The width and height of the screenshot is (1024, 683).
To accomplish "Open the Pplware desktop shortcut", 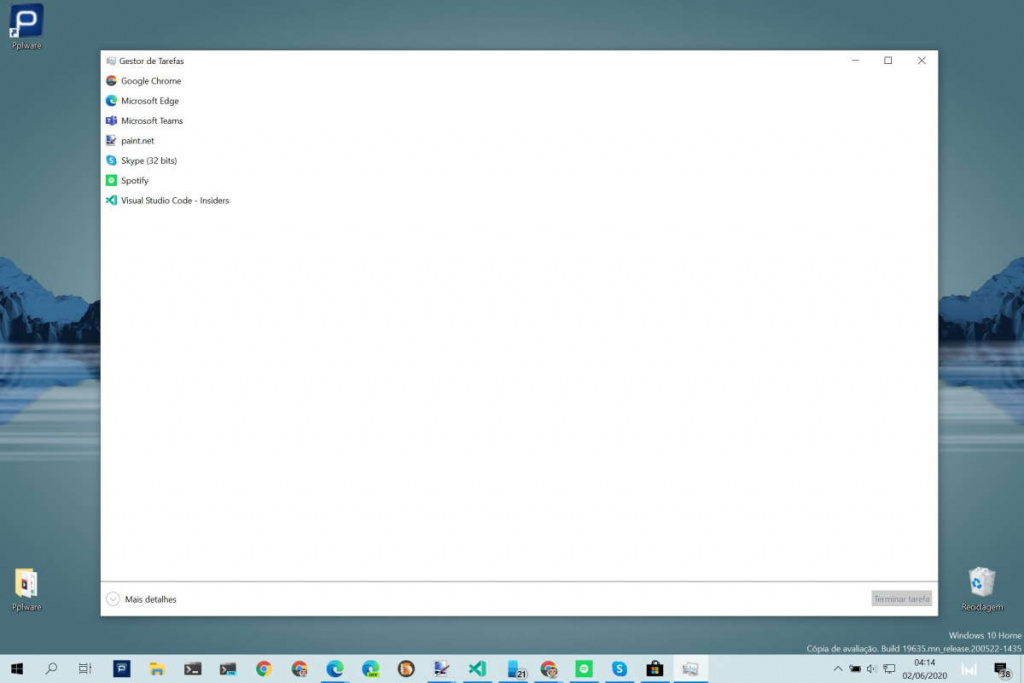I will (x=25, y=22).
